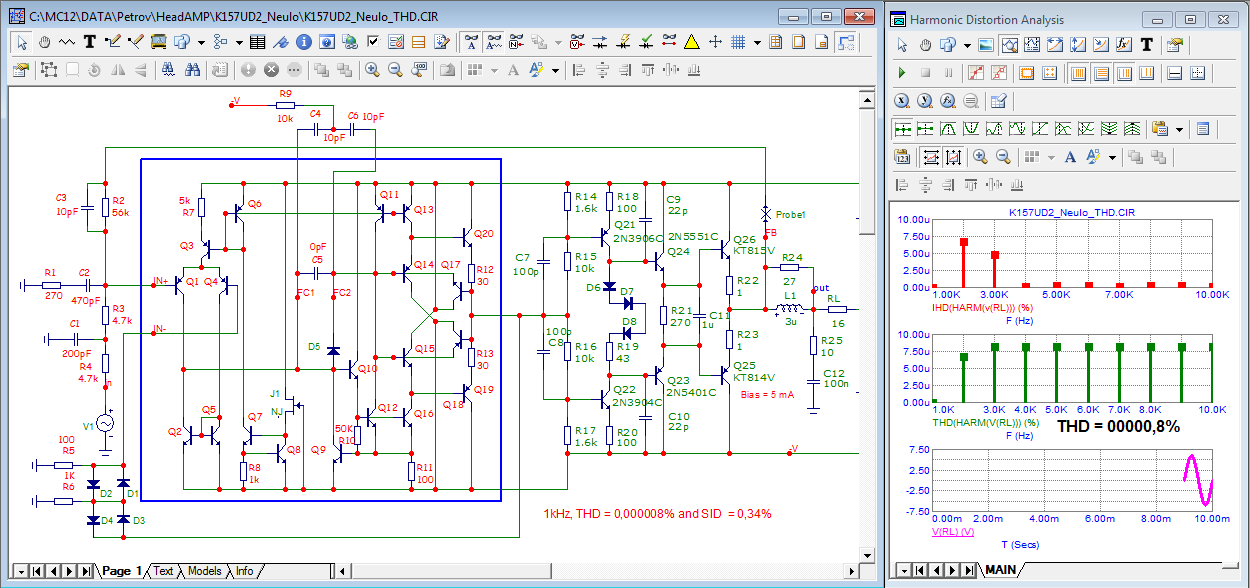Toggle the vertical grid lines button in analysis

[x=1078, y=73]
